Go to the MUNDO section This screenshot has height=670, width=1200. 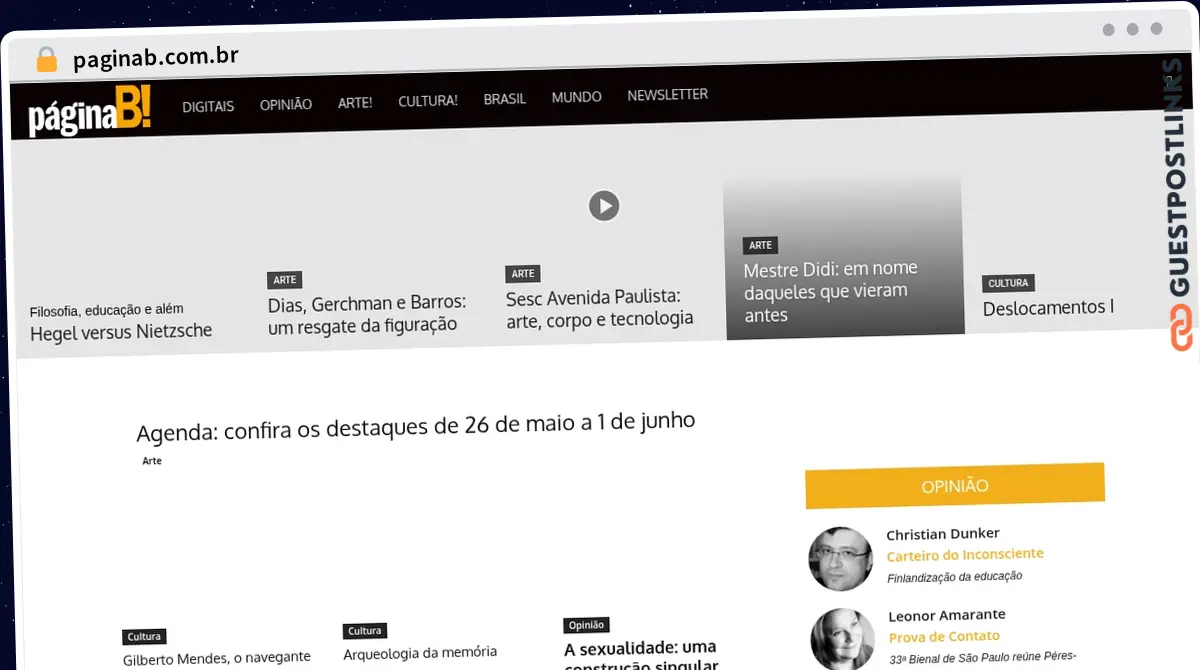pos(577,97)
